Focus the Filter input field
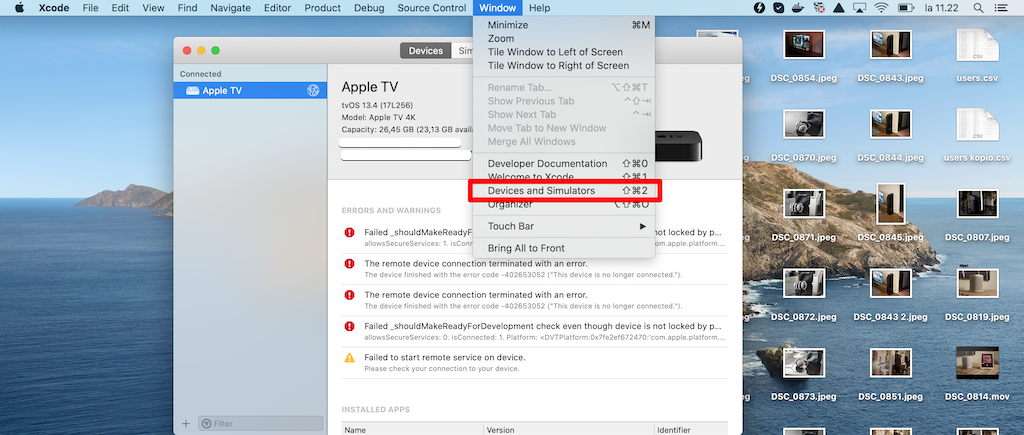The image size is (1024, 435). [x=261, y=424]
